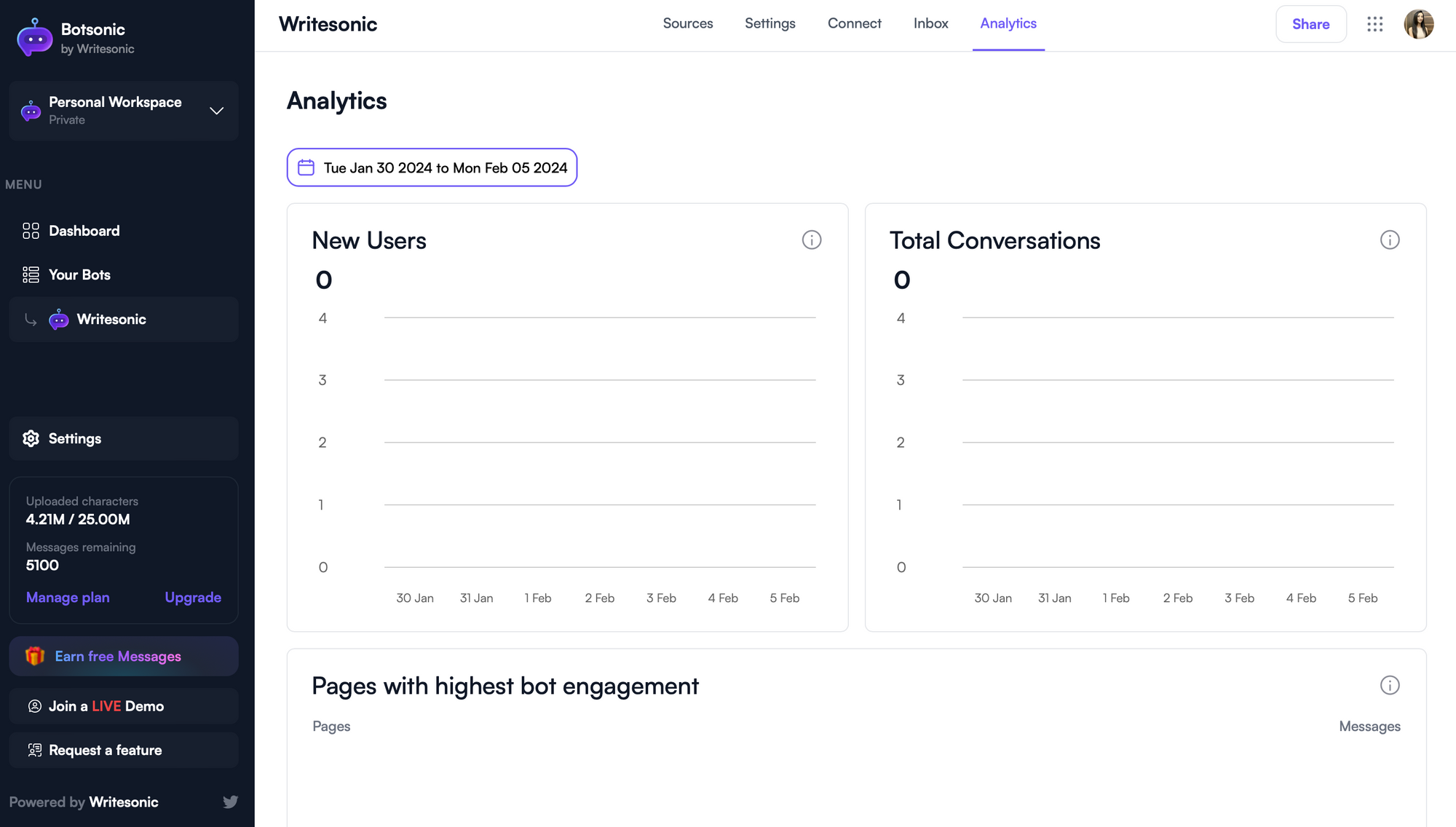1456x827 pixels.
Task: View info about Total Conversations chart
Action: point(1389,240)
